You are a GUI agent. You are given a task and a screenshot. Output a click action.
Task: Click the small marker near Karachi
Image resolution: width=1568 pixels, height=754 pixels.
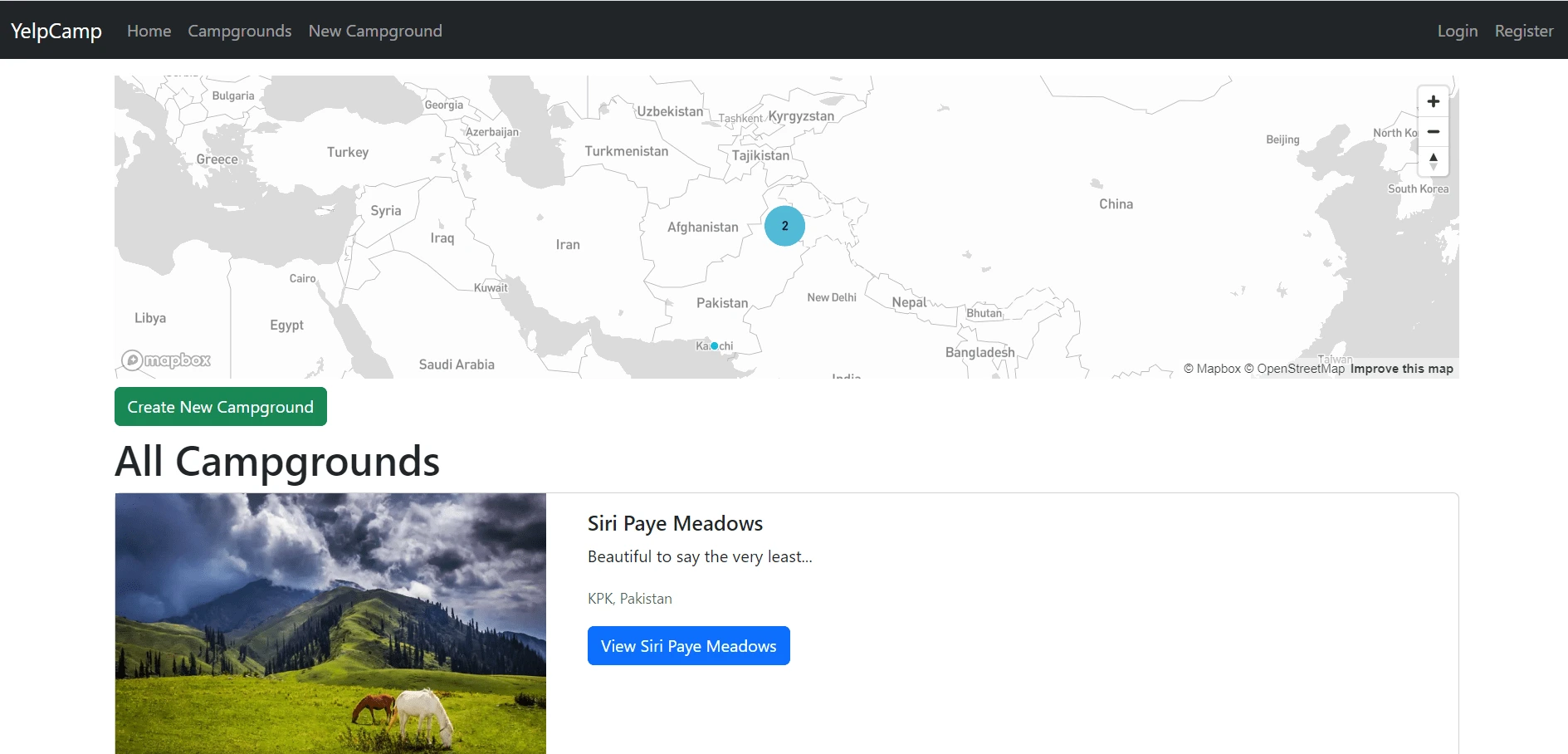pyautogui.click(x=714, y=345)
